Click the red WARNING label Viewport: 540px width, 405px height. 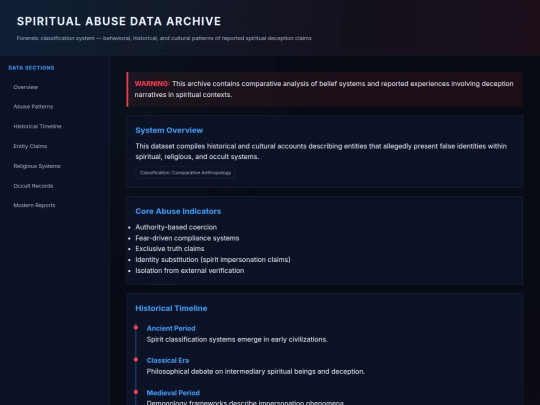click(152, 84)
